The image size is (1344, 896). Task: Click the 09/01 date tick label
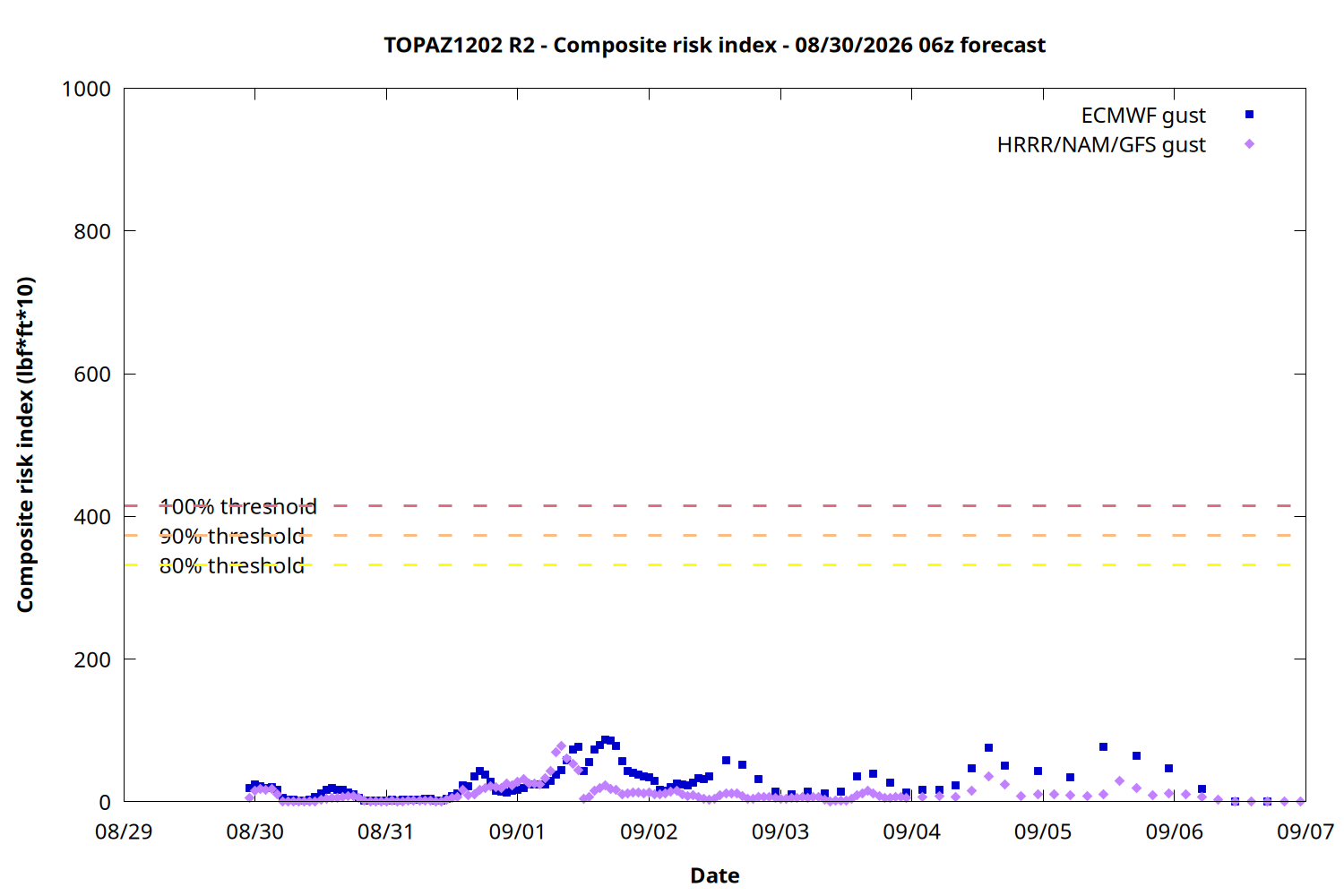[517, 831]
